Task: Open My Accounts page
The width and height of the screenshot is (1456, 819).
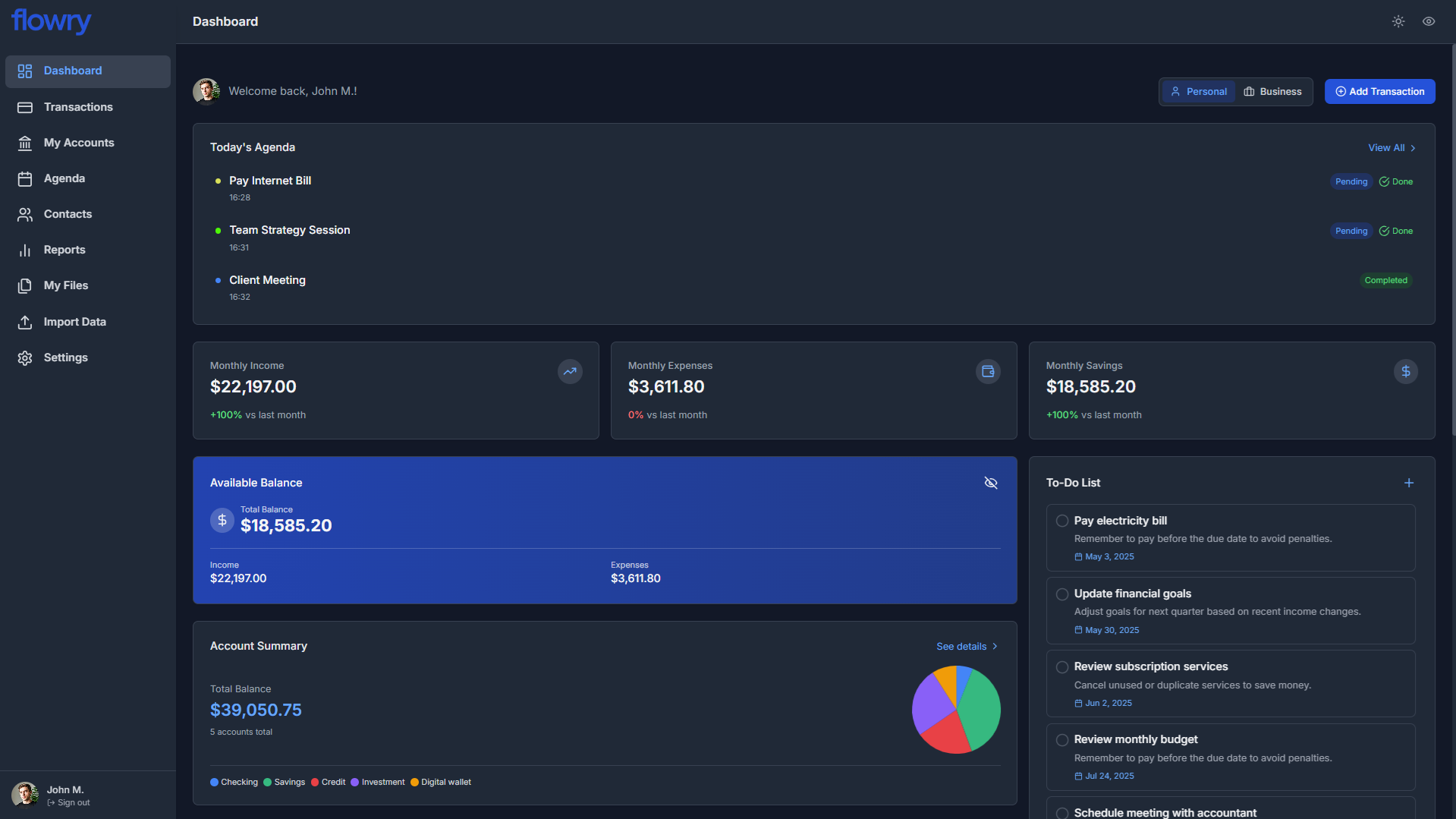Action: pyautogui.click(x=88, y=143)
